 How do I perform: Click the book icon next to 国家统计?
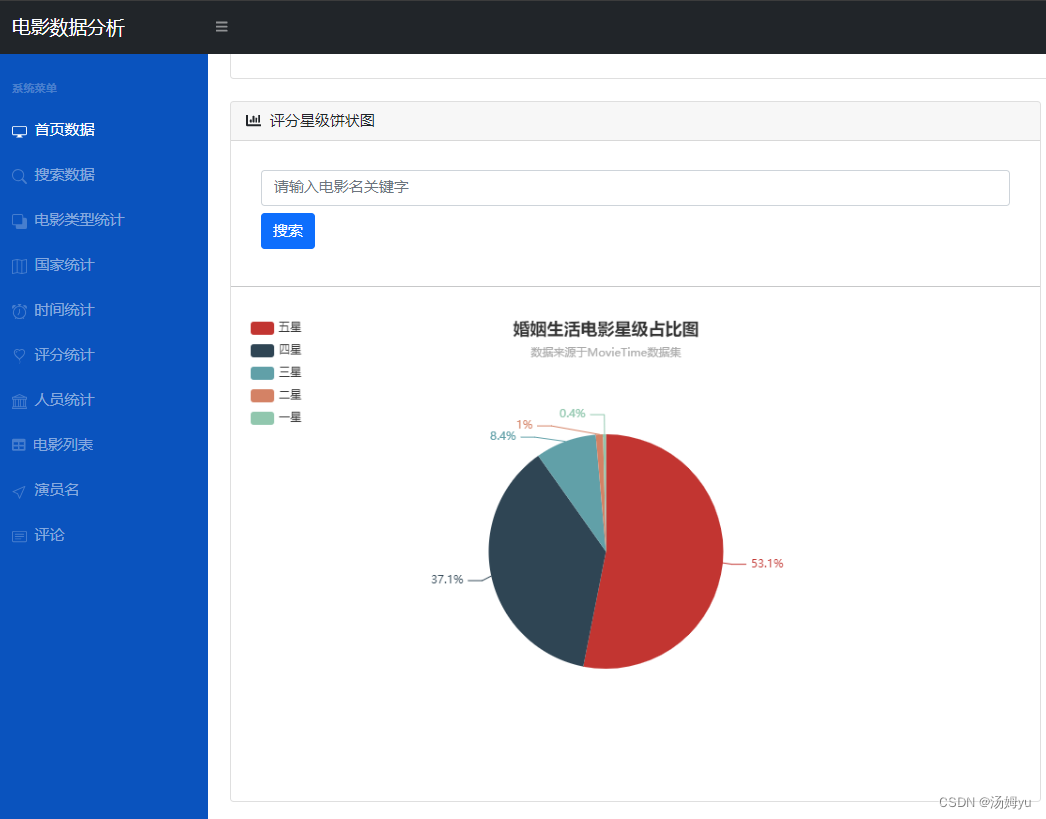pos(18,265)
